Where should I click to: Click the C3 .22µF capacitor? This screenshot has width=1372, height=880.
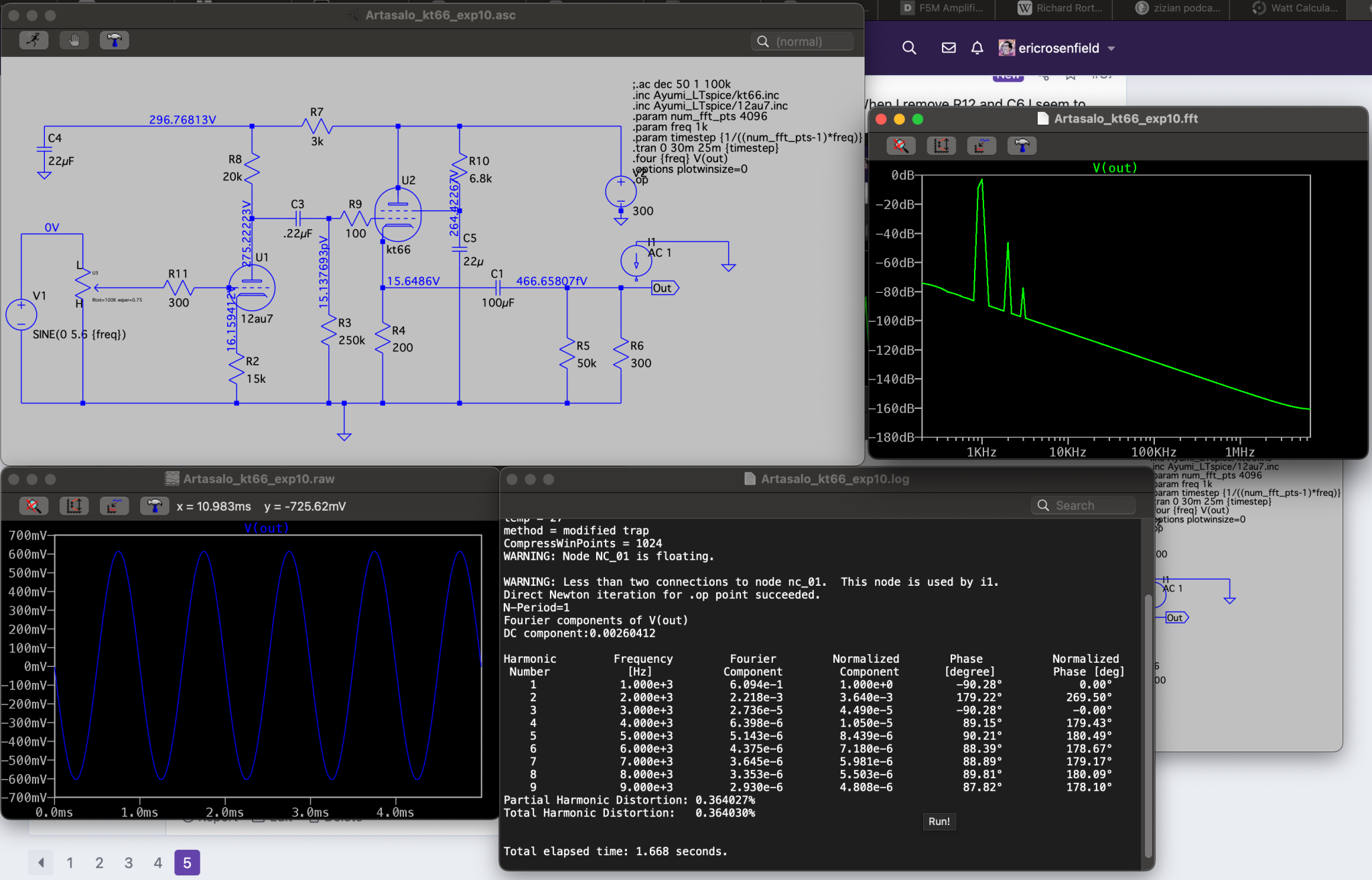click(298, 218)
